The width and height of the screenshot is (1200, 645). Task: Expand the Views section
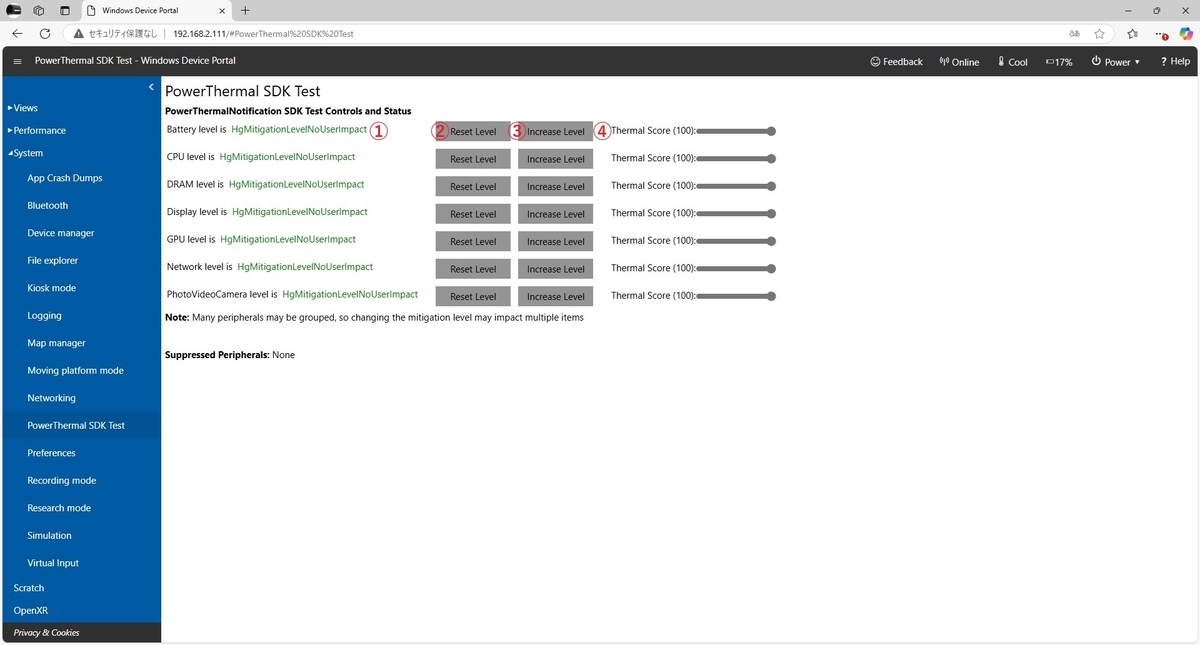click(x=23, y=108)
